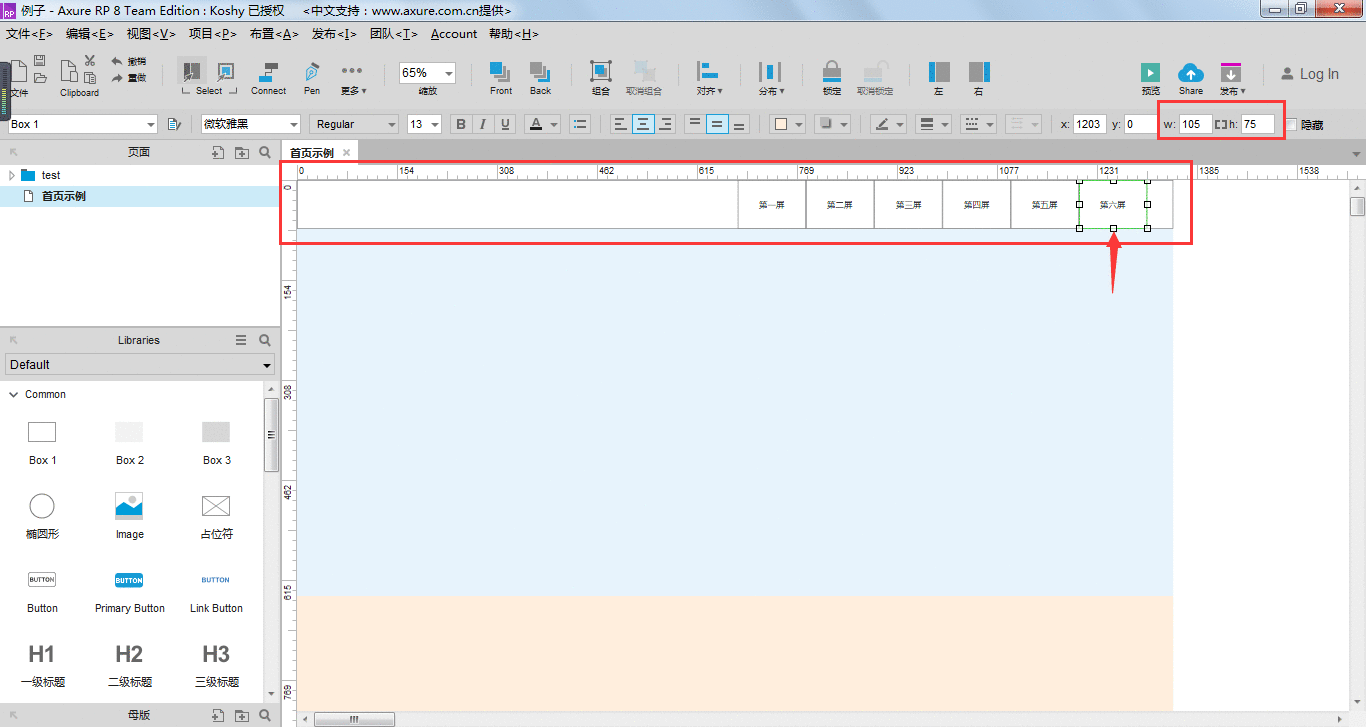This screenshot has width=1366, height=727.
Task: Select the Pen tool
Action: (x=312, y=79)
